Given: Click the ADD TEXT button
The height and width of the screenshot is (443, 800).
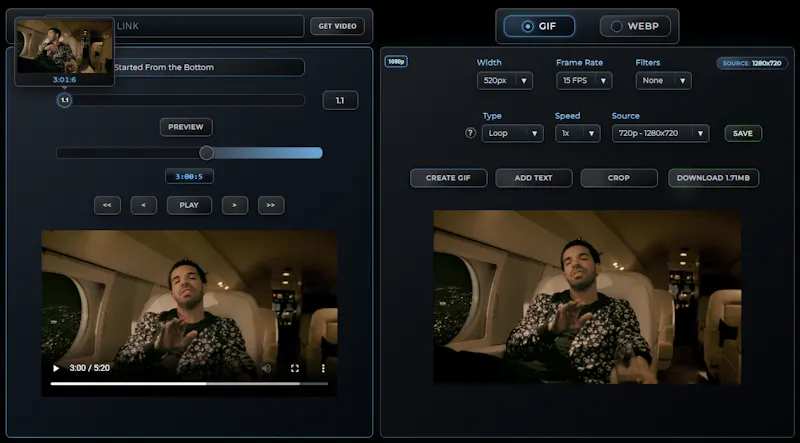Looking at the screenshot, I should 534,178.
